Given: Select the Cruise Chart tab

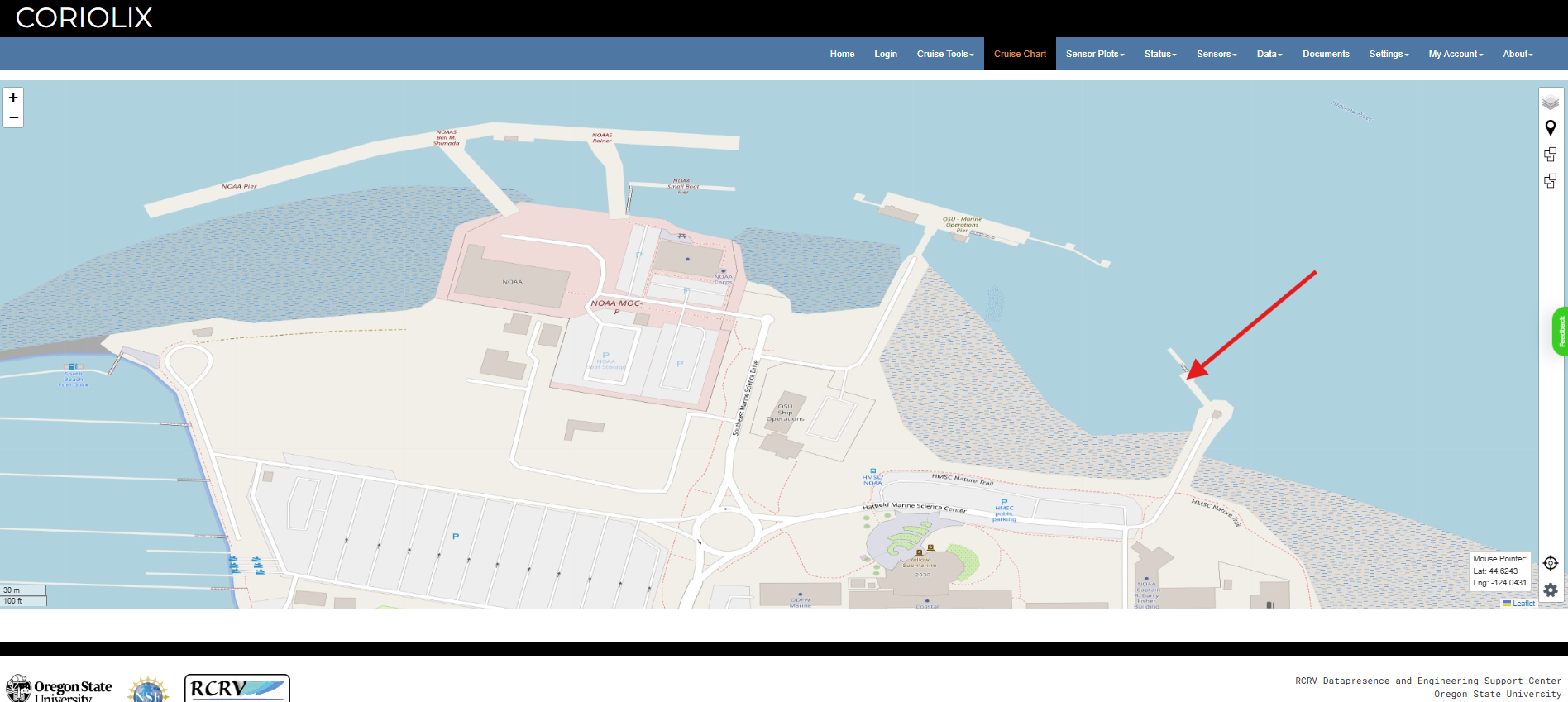Looking at the screenshot, I should [x=1020, y=54].
